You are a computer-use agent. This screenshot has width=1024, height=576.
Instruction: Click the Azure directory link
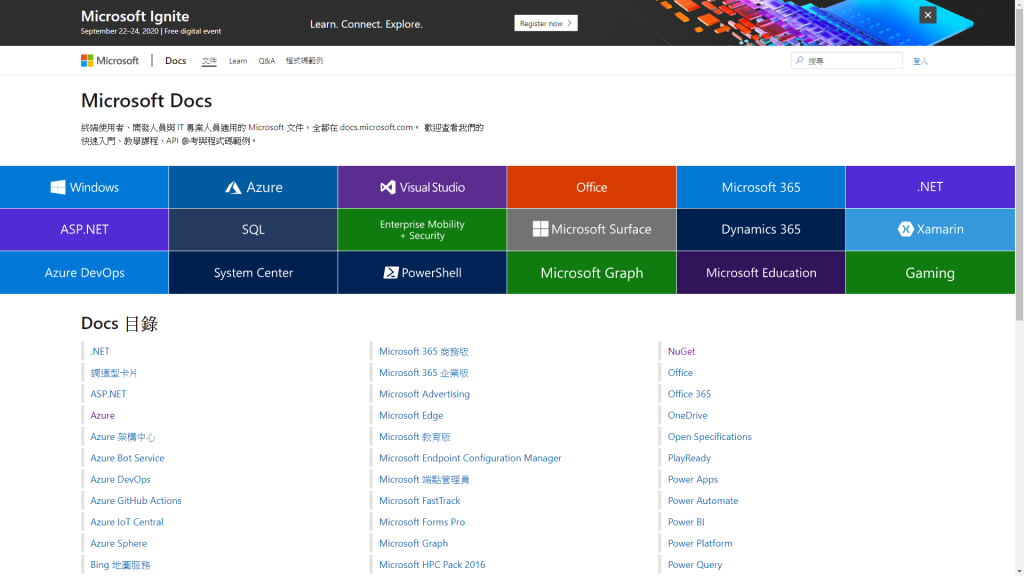[x=103, y=415]
